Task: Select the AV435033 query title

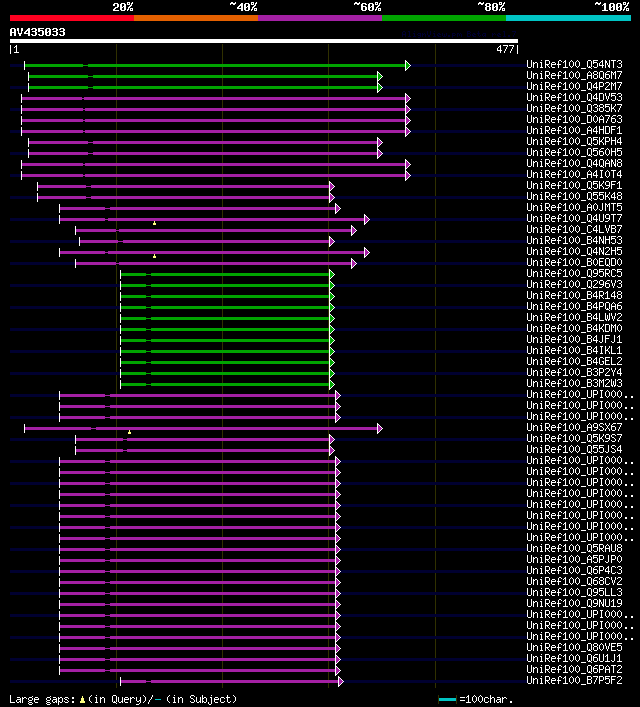Action: tap(37, 32)
